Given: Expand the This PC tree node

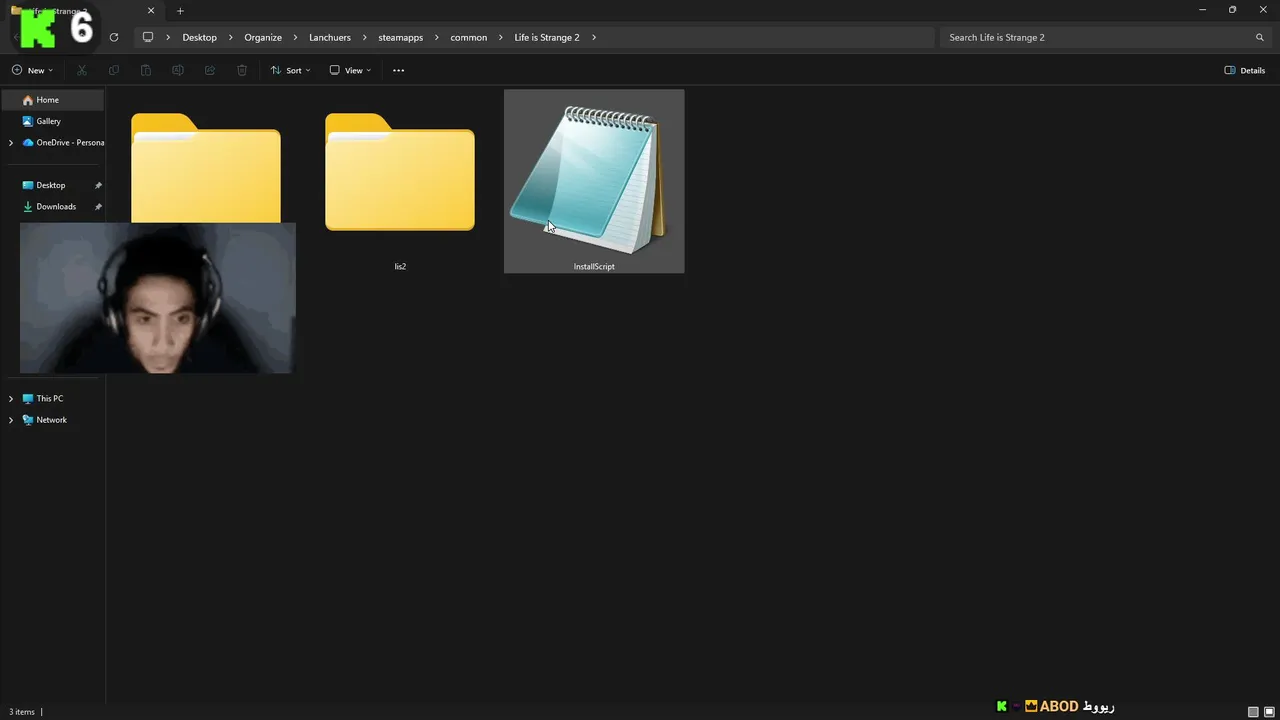Looking at the screenshot, I should 11,398.
